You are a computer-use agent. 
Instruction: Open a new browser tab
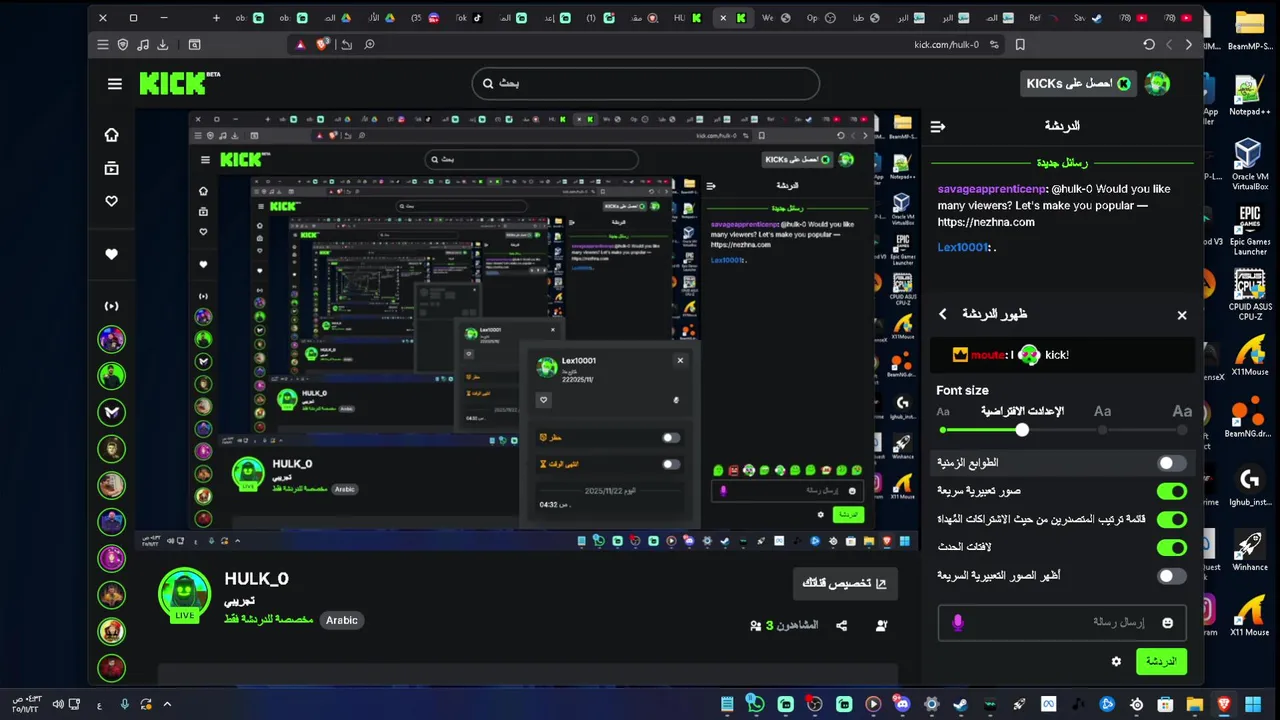pos(216,18)
